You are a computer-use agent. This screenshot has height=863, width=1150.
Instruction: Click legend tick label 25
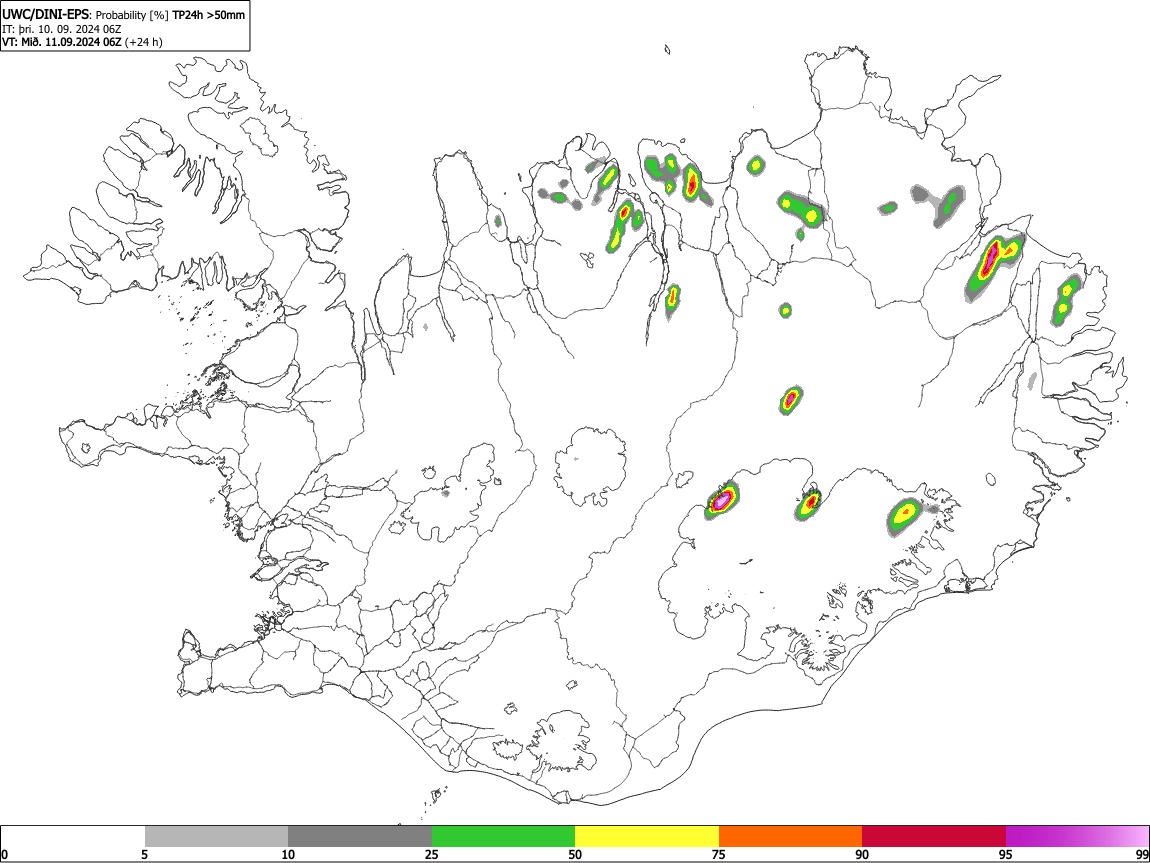431,854
